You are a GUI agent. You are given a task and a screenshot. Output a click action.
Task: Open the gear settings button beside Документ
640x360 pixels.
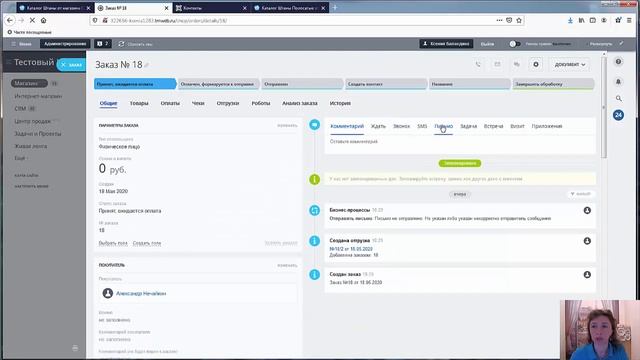click(x=536, y=64)
